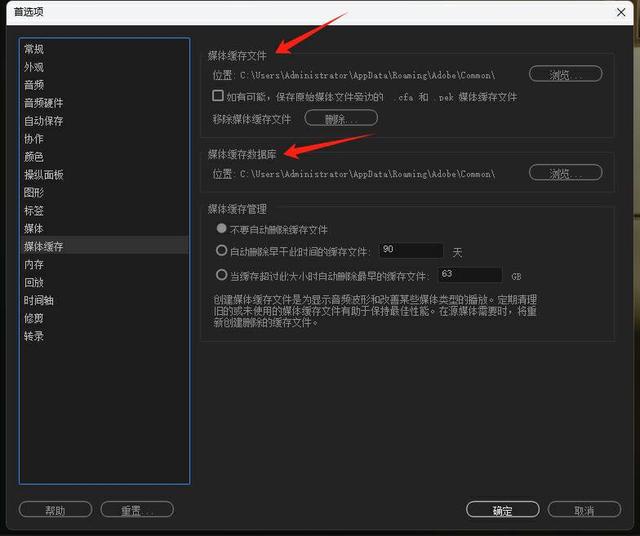This screenshot has height=536, width=640.
Task: Click 浏览 button for 媒体缓存文件 location
Action: pyautogui.click(x=565, y=74)
